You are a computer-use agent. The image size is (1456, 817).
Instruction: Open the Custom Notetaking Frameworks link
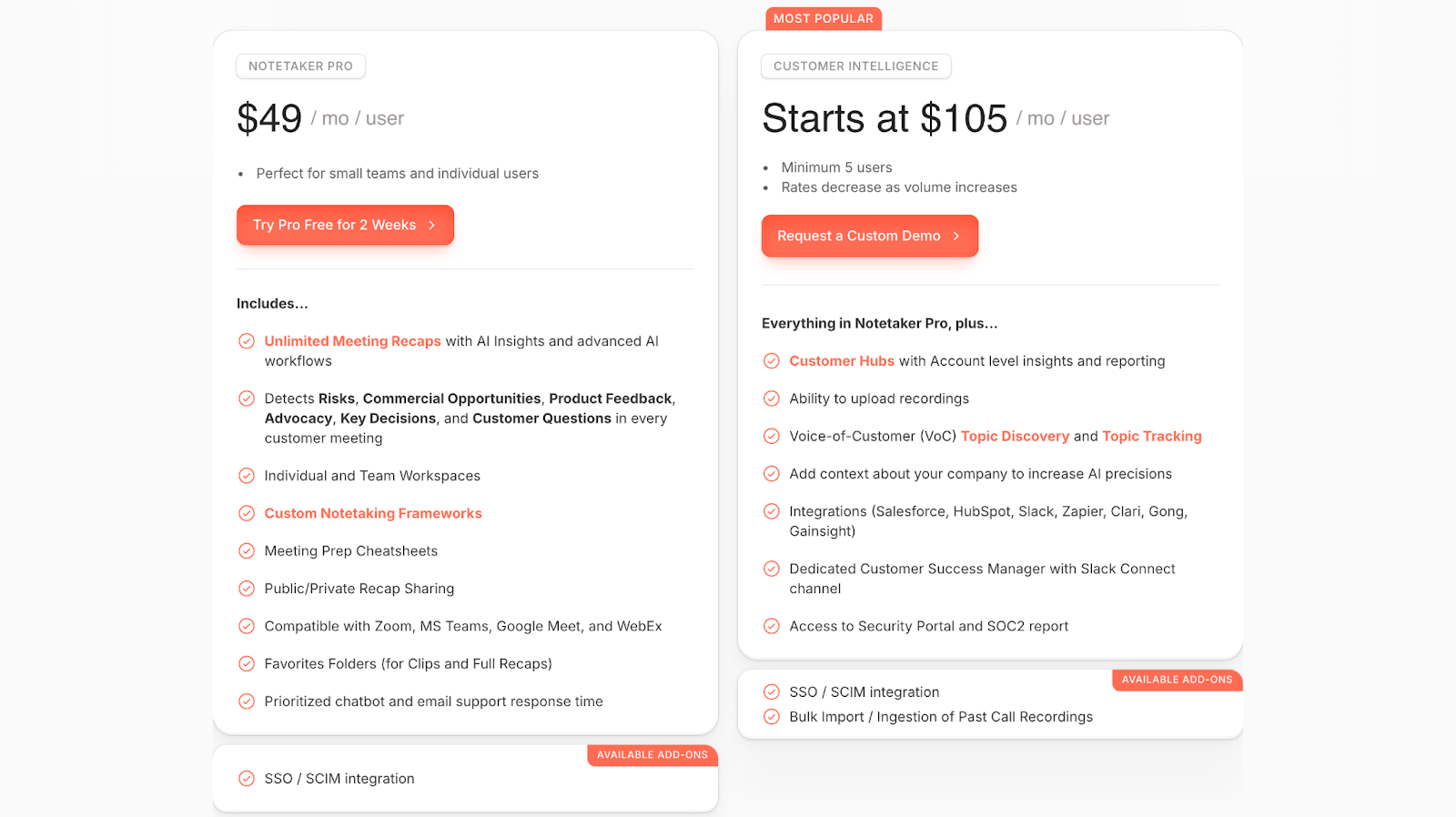[373, 513]
